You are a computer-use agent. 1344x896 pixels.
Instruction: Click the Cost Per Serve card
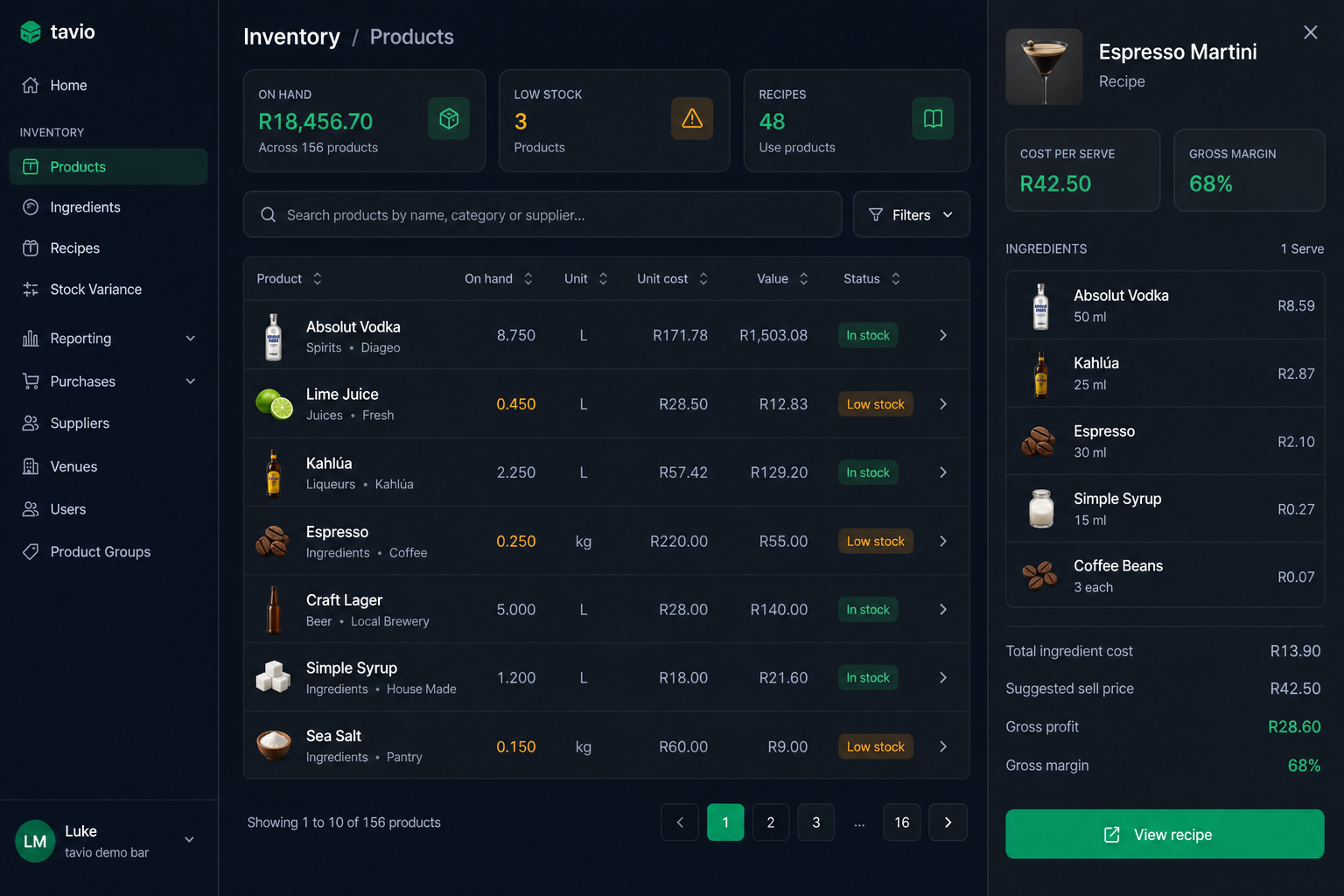point(1082,170)
